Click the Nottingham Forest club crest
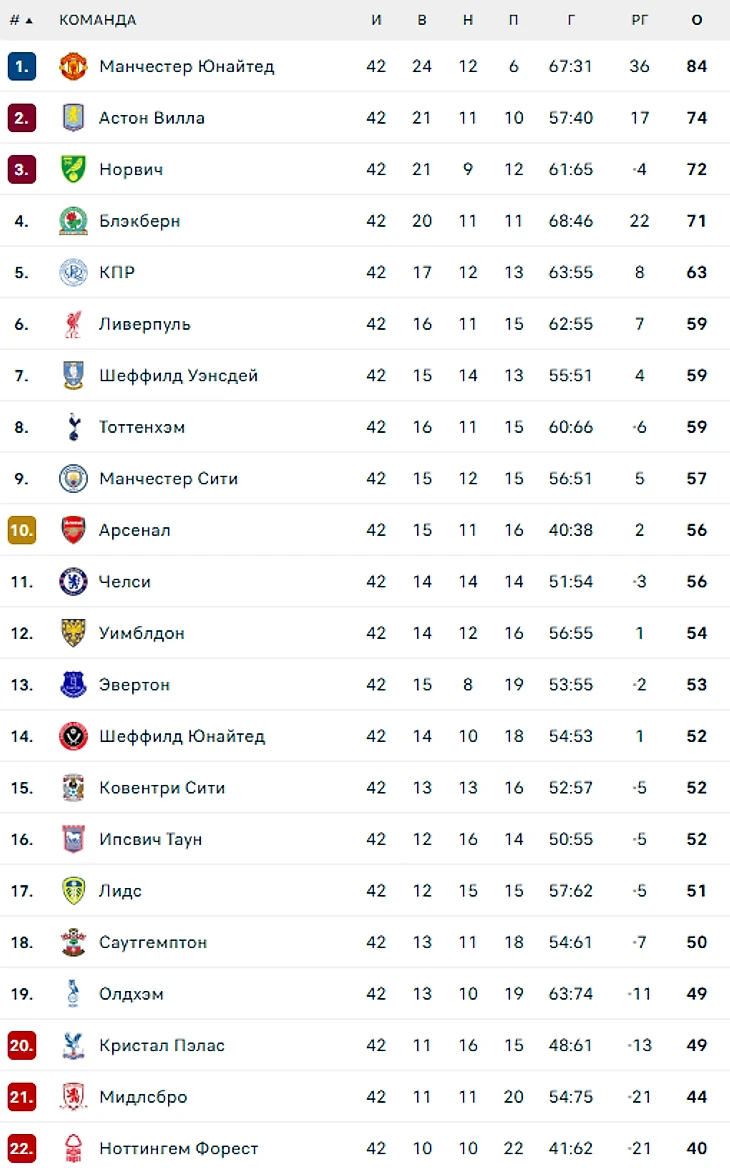Screen dimensions: 730x1168 coord(73,1148)
